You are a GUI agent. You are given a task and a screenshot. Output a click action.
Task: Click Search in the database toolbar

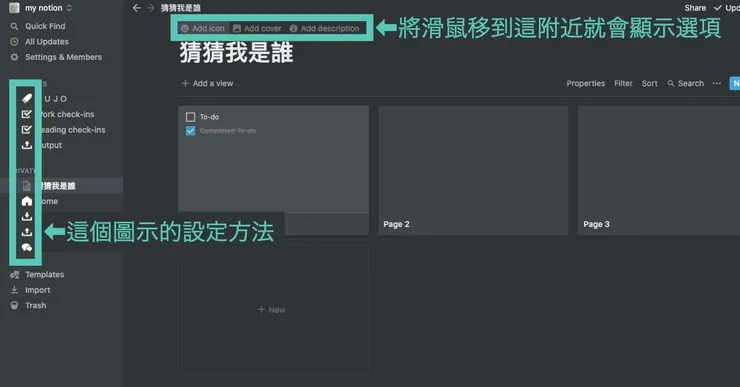click(x=686, y=83)
